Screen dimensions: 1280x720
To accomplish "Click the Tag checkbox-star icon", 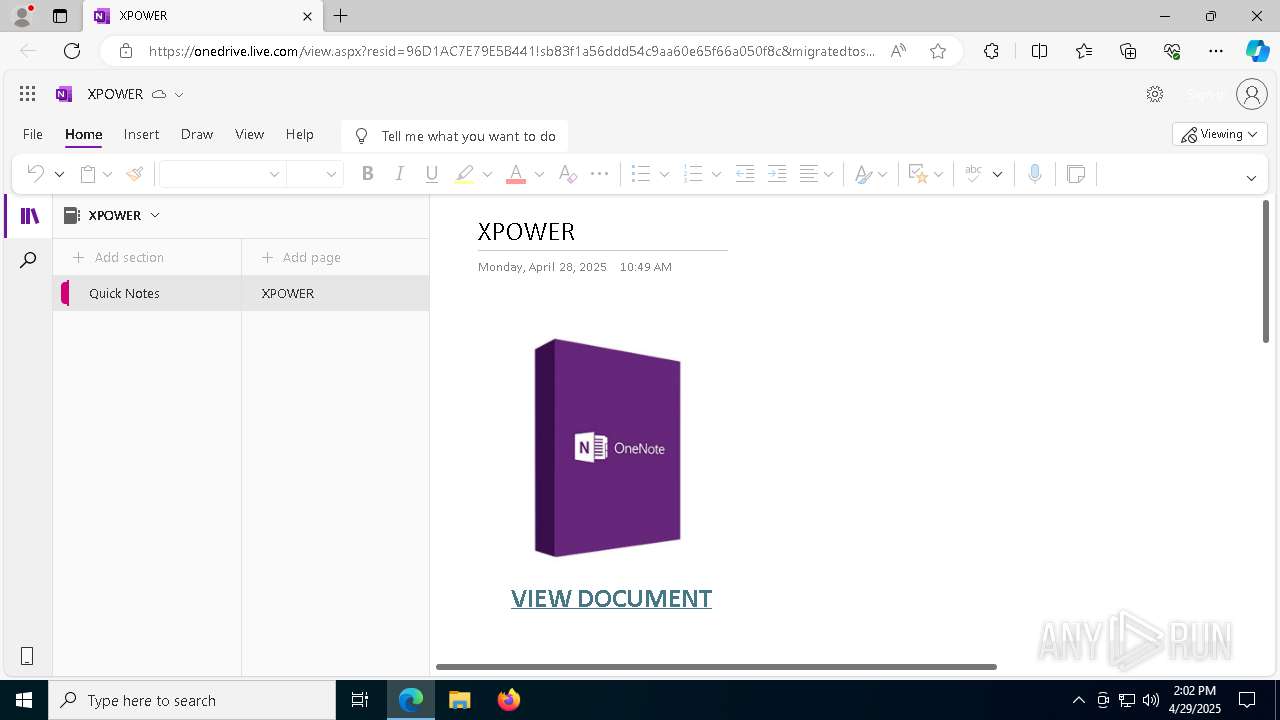I will click(918, 174).
